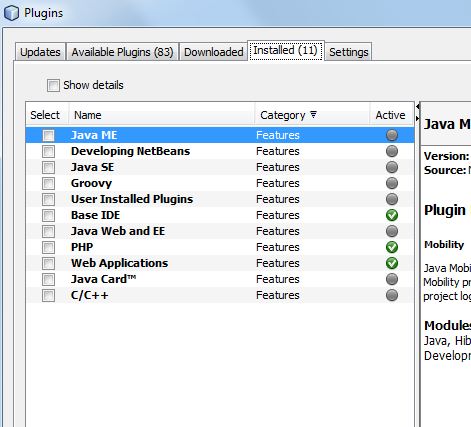Click inactive status icon for Groovy

pos(392,183)
